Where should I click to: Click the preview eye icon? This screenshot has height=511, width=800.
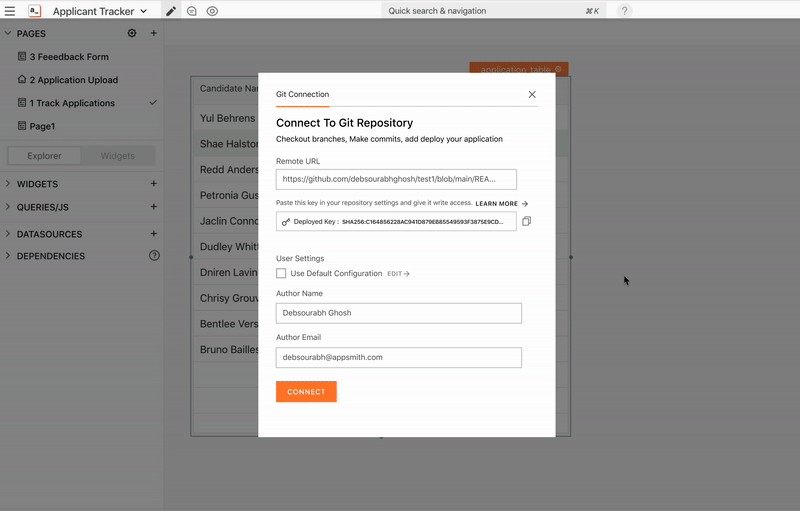[212, 11]
